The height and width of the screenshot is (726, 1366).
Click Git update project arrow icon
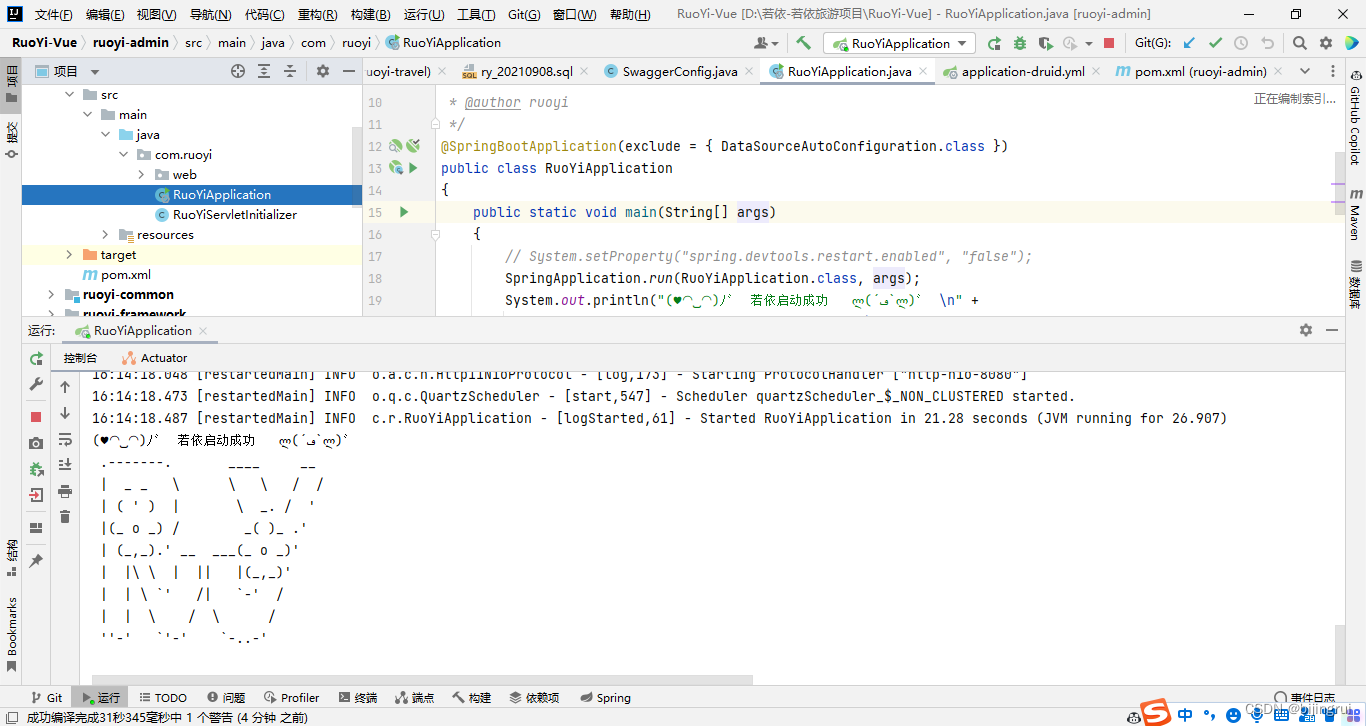(x=1189, y=43)
